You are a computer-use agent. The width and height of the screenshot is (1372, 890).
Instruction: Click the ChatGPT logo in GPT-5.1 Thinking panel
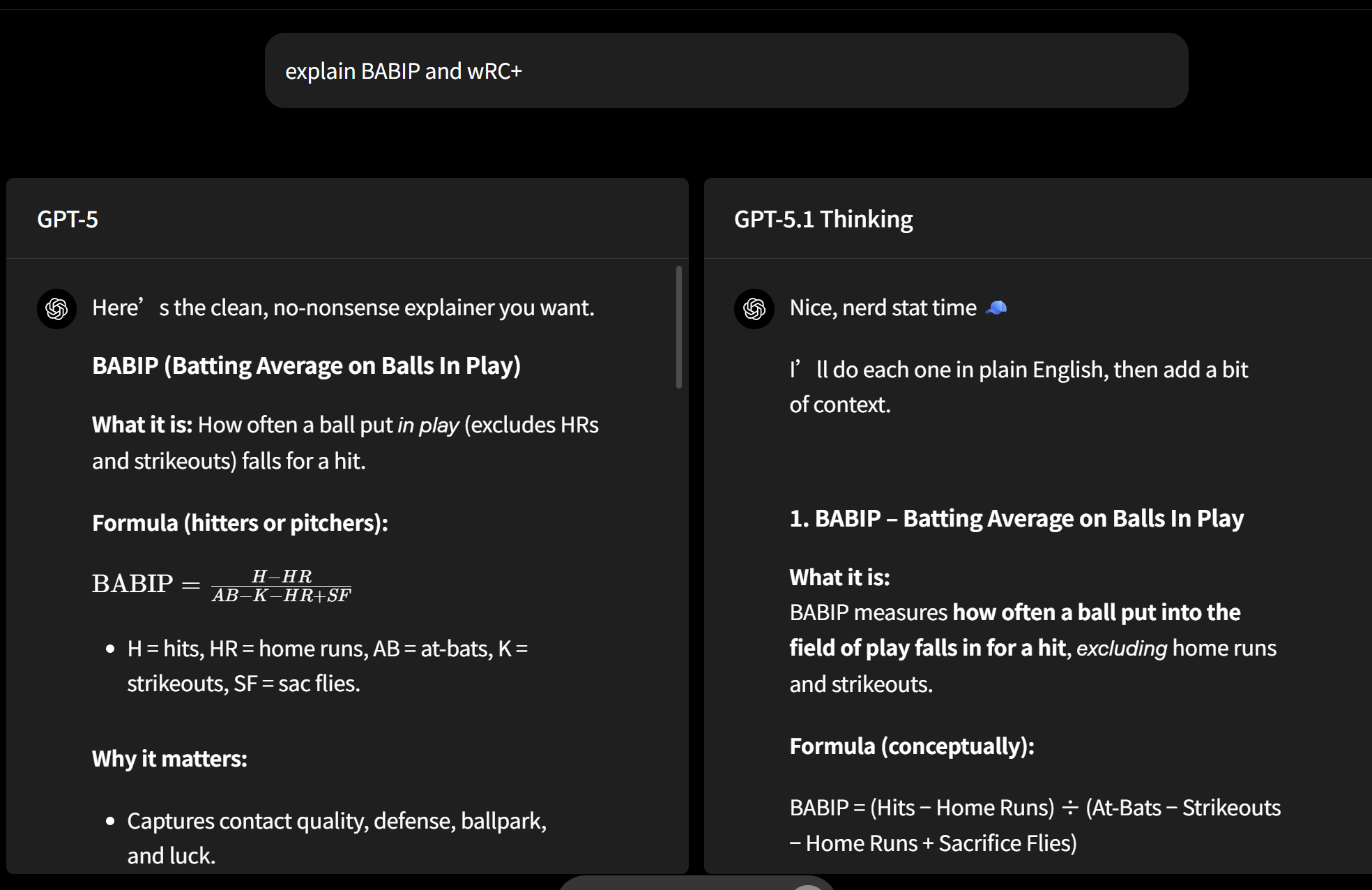point(754,308)
